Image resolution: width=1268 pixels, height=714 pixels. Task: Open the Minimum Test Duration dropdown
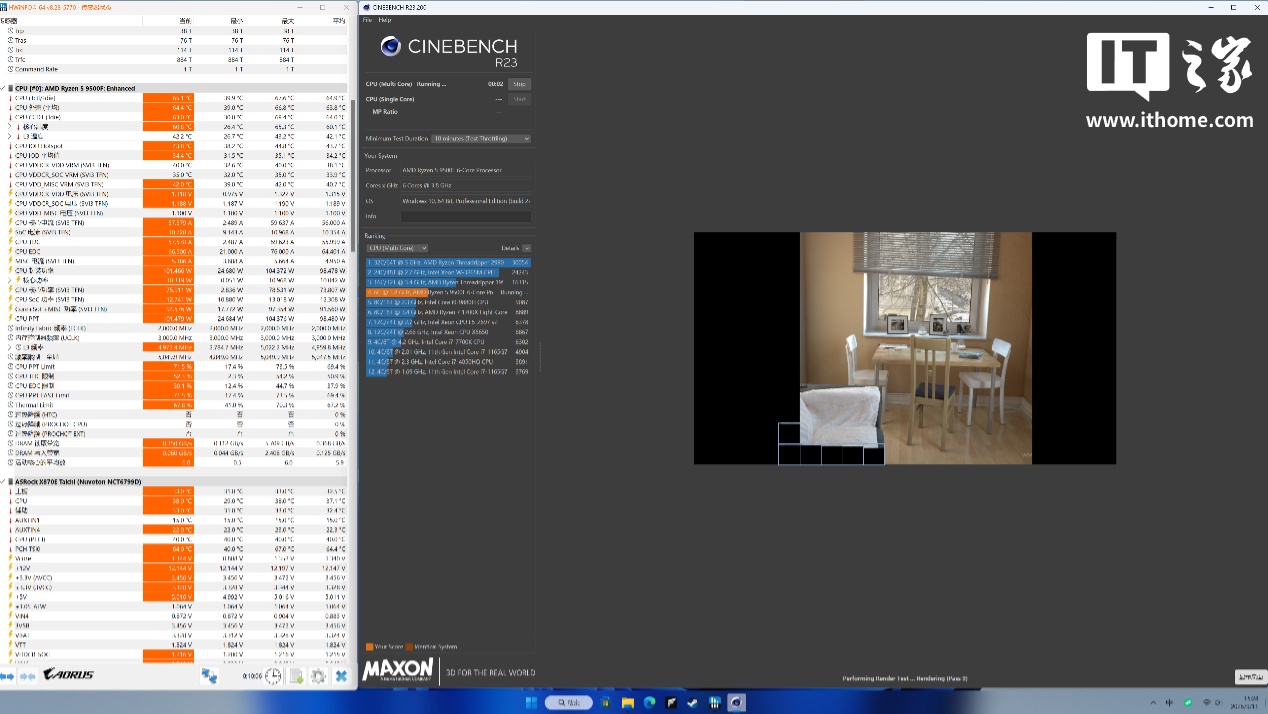[x=481, y=138]
